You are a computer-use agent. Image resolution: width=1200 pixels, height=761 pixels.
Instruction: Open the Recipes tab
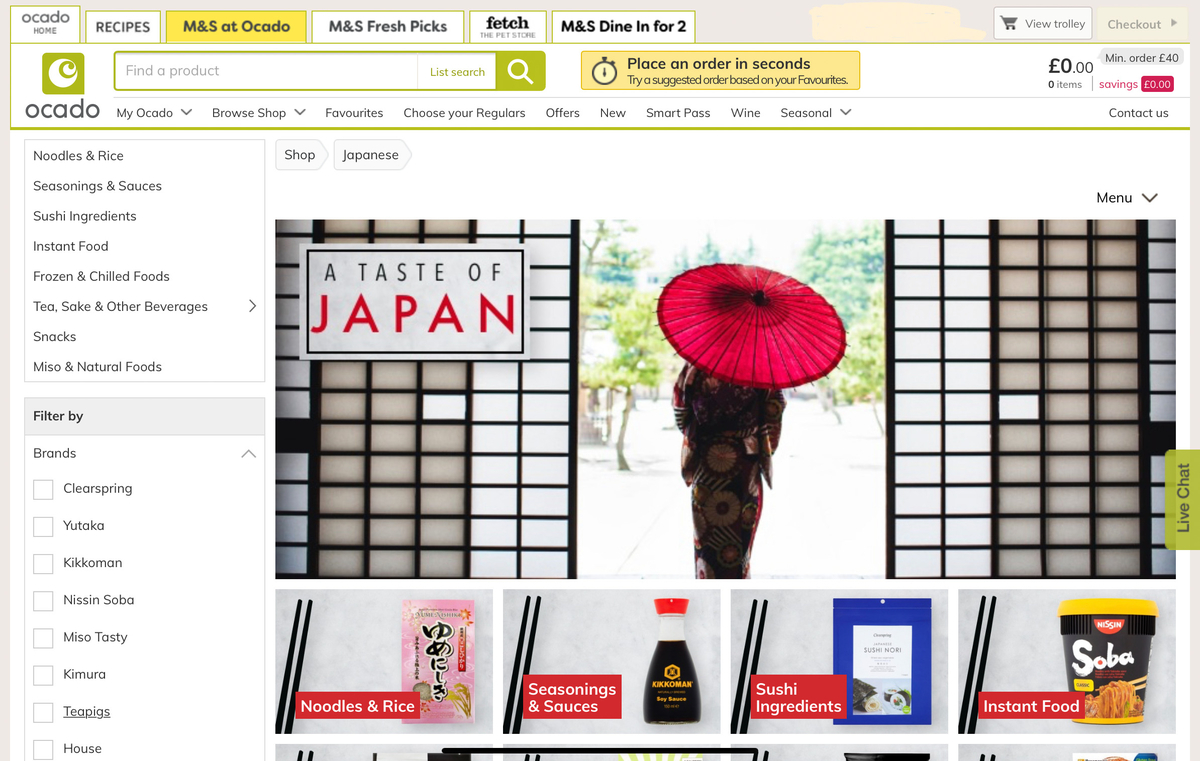123,27
